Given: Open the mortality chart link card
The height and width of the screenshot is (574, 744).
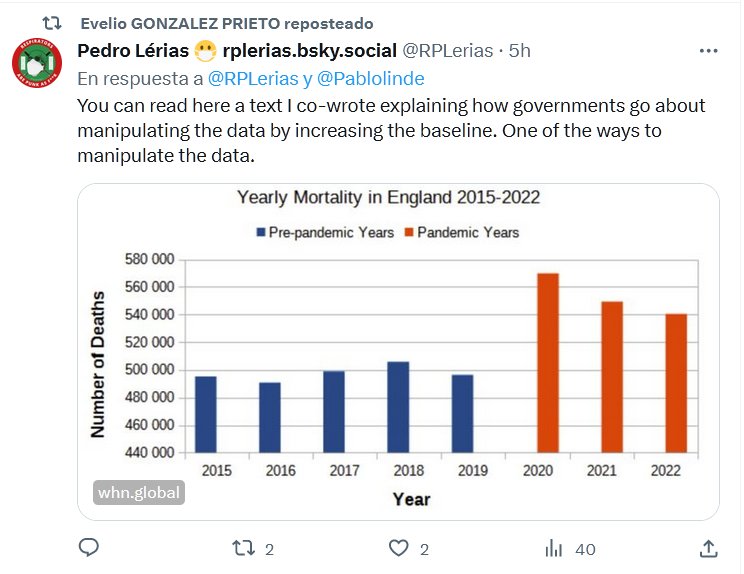Looking at the screenshot, I should pos(397,350).
